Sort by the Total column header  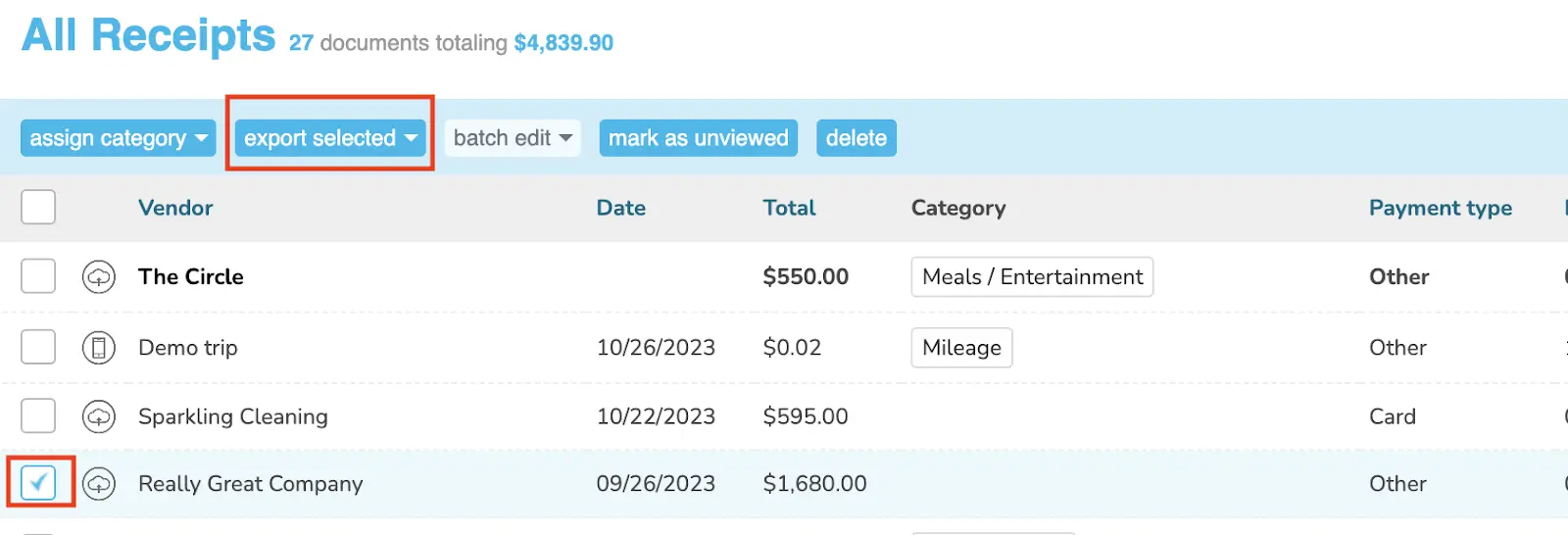tap(789, 208)
